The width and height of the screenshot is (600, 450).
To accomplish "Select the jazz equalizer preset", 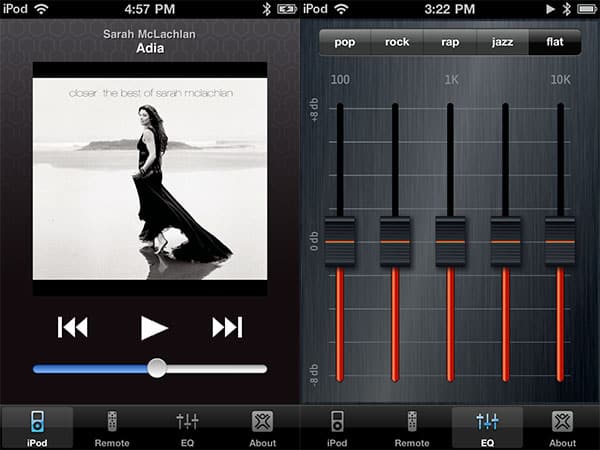I will click(x=502, y=42).
